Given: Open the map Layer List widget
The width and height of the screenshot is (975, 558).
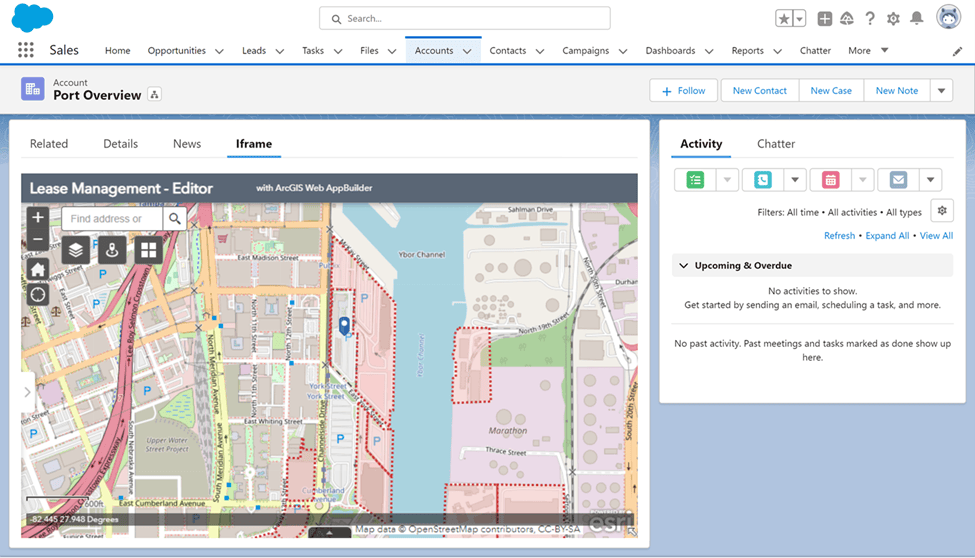Looking at the screenshot, I should tap(76, 250).
